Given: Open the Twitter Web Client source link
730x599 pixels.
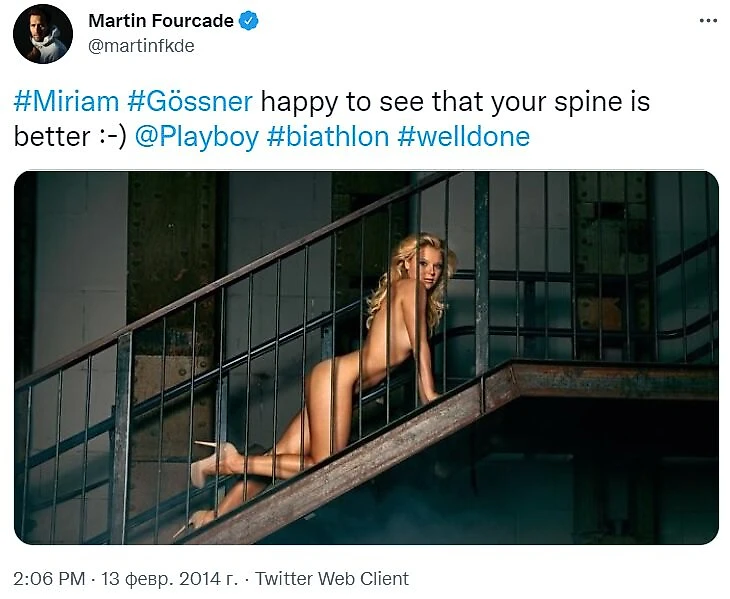Looking at the screenshot, I should tap(332, 578).
